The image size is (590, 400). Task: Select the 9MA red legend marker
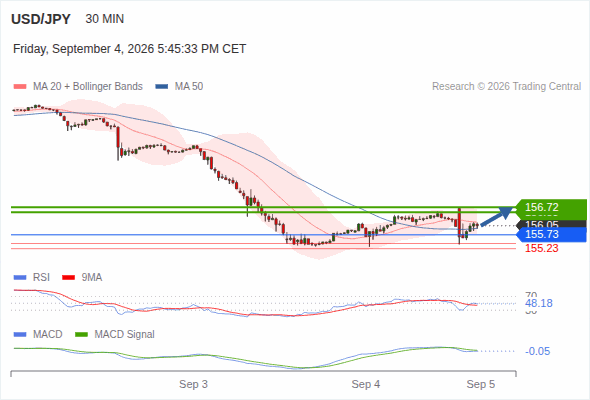point(68,278)
